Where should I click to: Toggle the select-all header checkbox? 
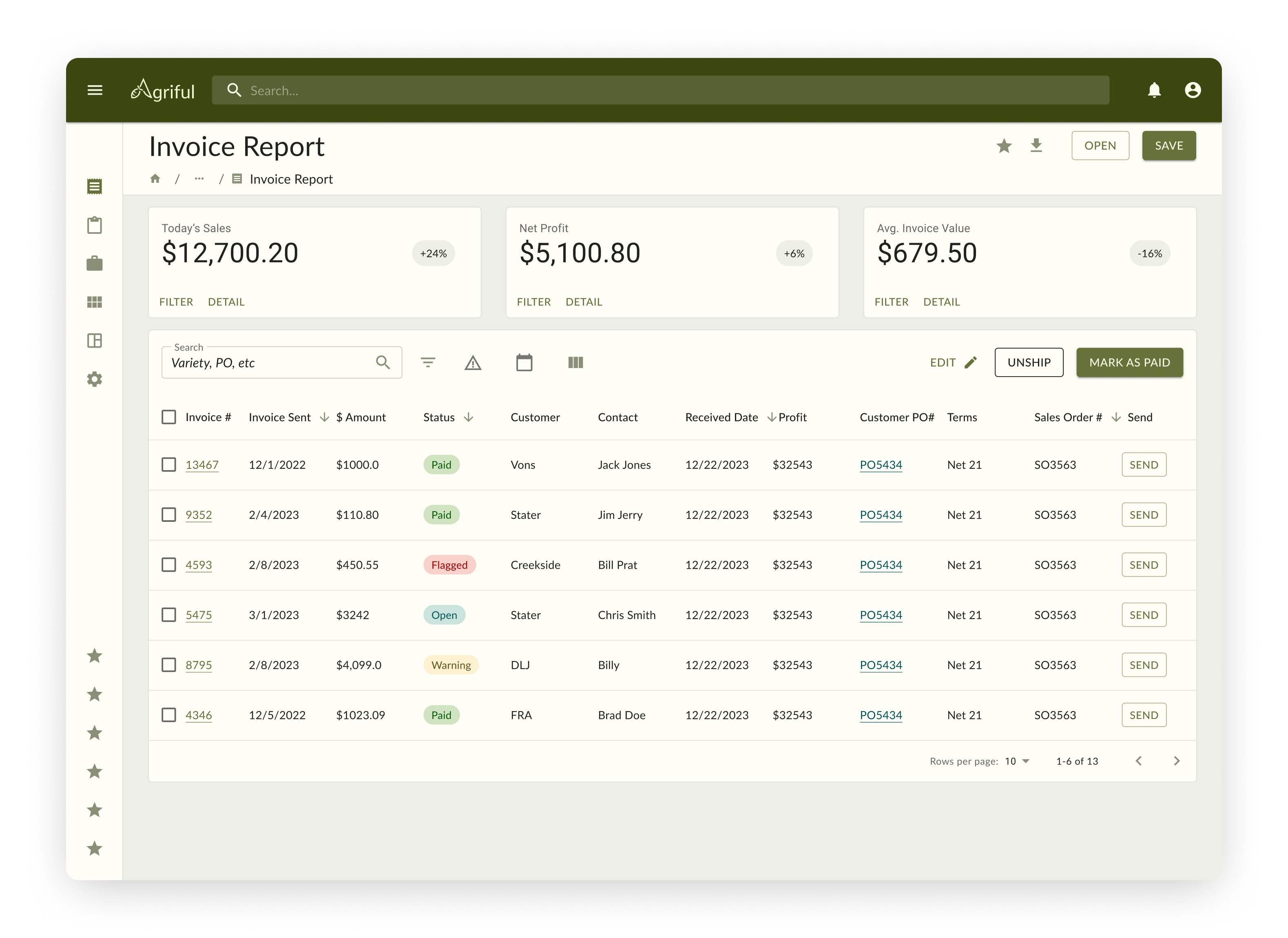(x=169, y=417)
